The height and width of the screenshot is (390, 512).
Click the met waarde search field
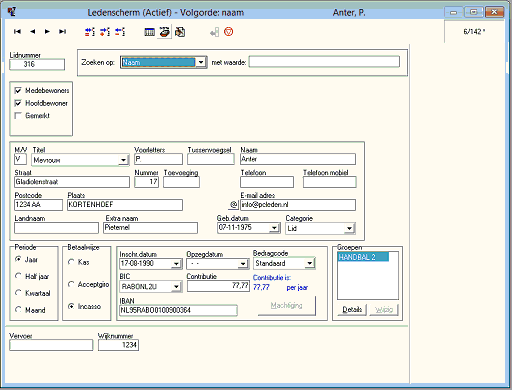[x=324, y=62]
